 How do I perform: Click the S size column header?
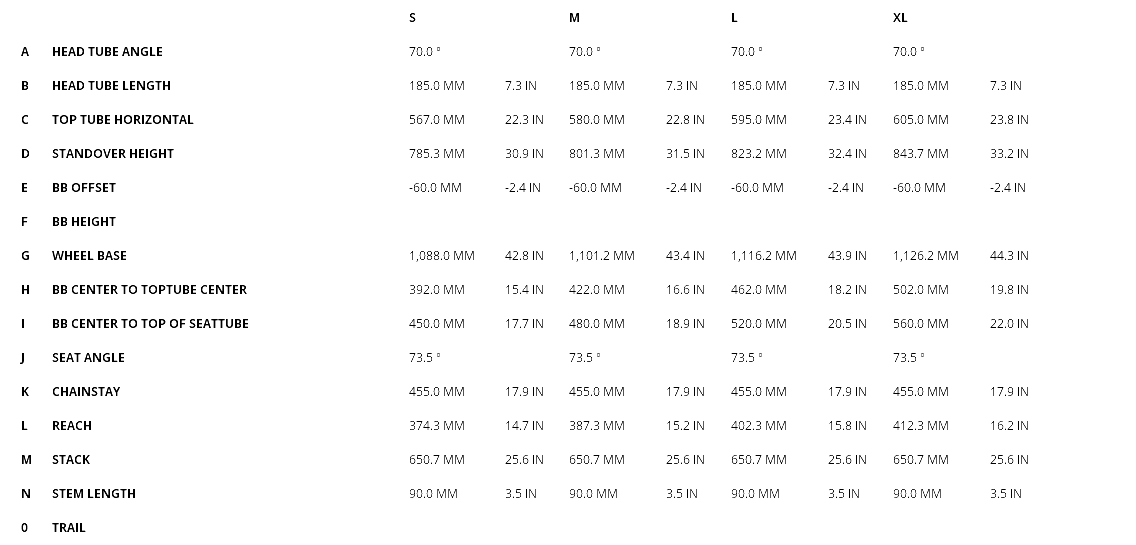[x=413, y=18]
